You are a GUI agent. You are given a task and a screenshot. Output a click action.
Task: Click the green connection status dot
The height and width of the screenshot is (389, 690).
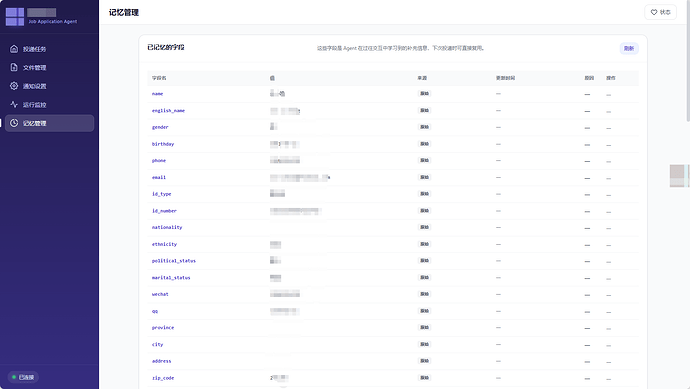click(x=14, y=377)
